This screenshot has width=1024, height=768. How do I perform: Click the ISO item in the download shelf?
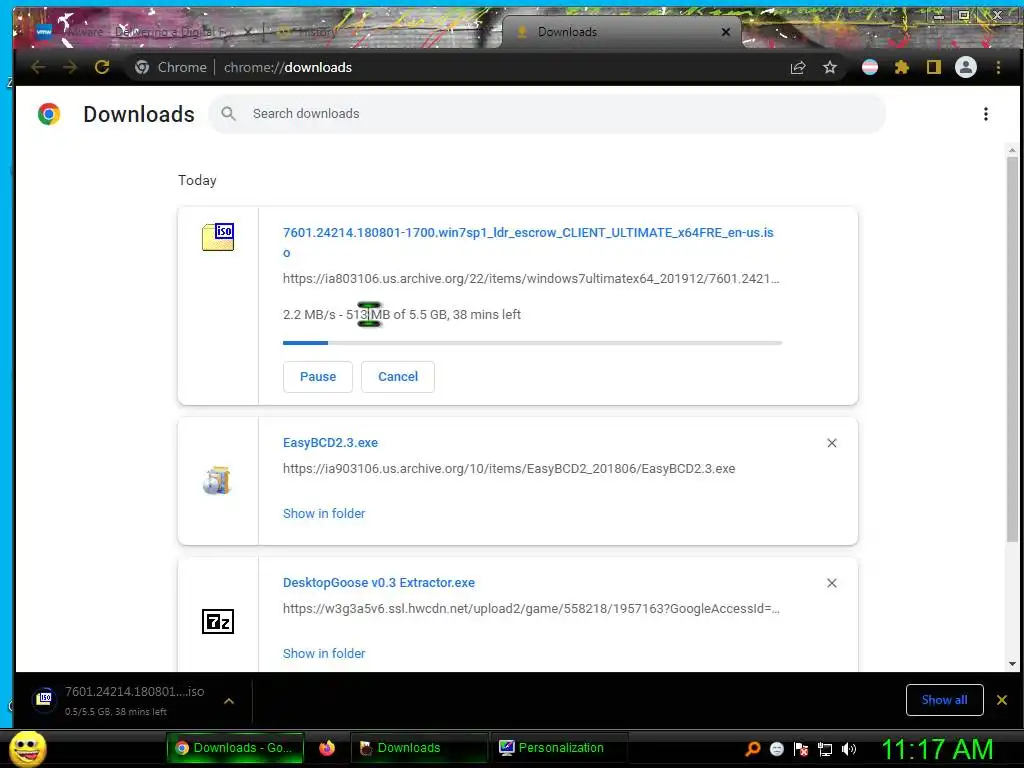pos(124,701)
